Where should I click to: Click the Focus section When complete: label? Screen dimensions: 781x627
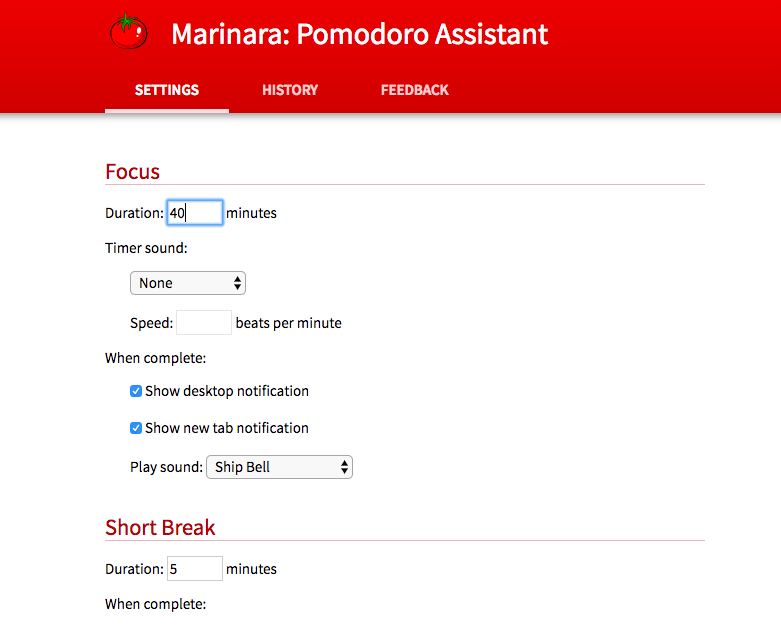[x=155, y=359]
